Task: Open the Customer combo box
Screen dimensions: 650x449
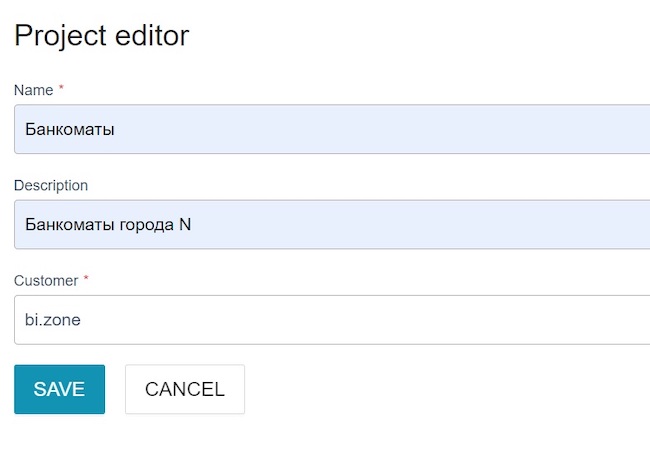Action: pos(332,319)
